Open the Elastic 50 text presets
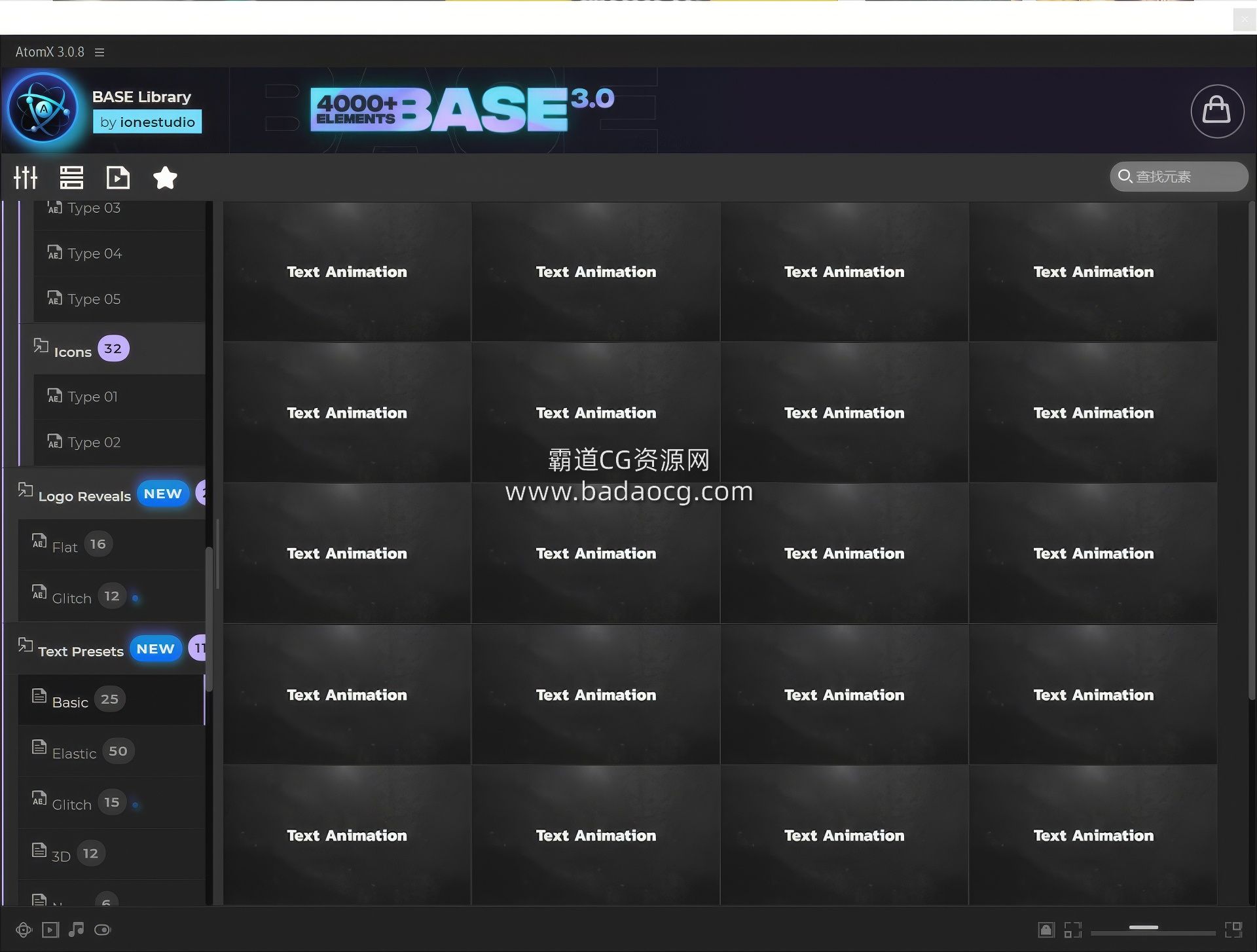 click(111, 752)
